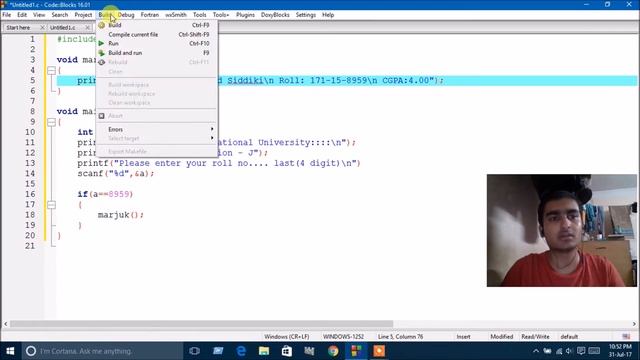Collapse the if-block fold at line 17

(x=51, y=204)
